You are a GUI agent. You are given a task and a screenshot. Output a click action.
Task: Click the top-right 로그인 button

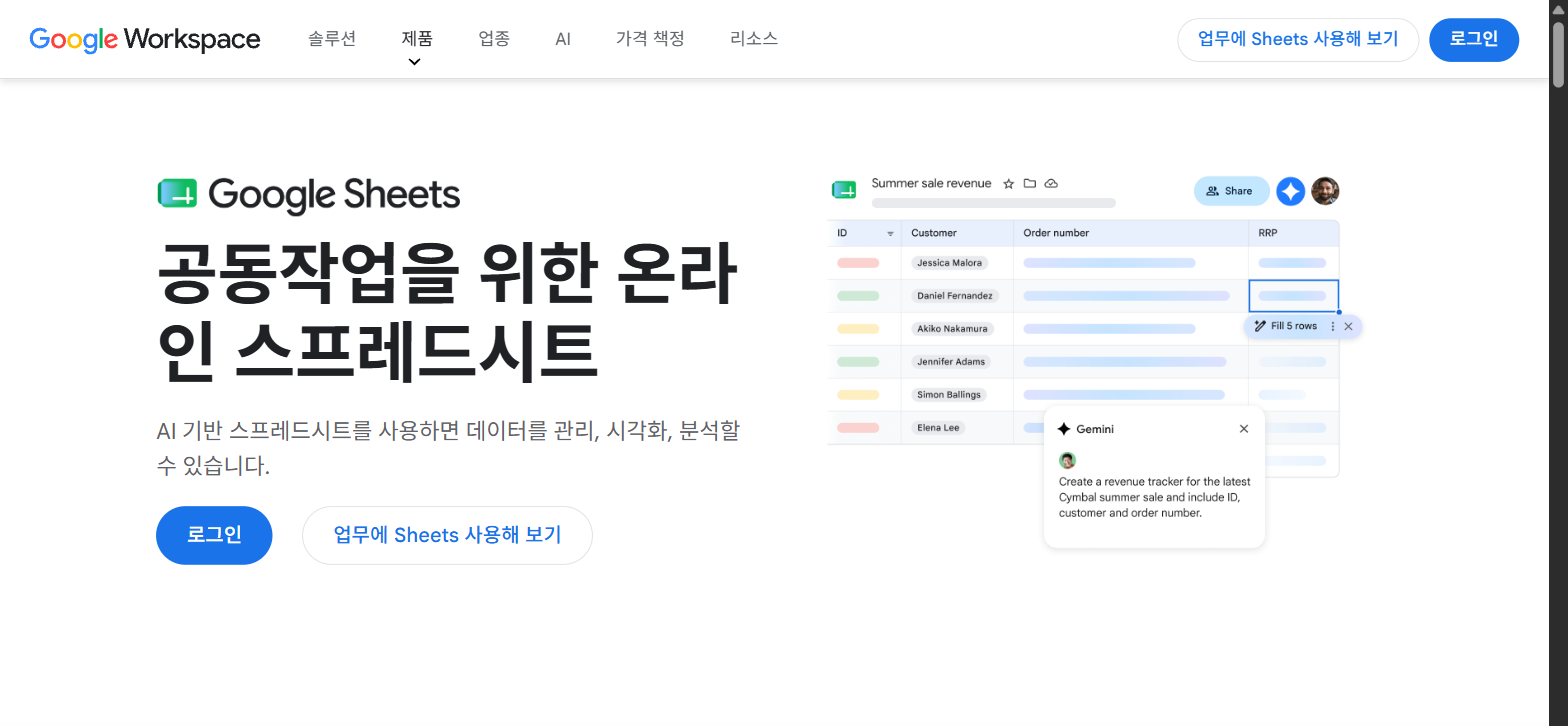click(x=1474, y=40)
